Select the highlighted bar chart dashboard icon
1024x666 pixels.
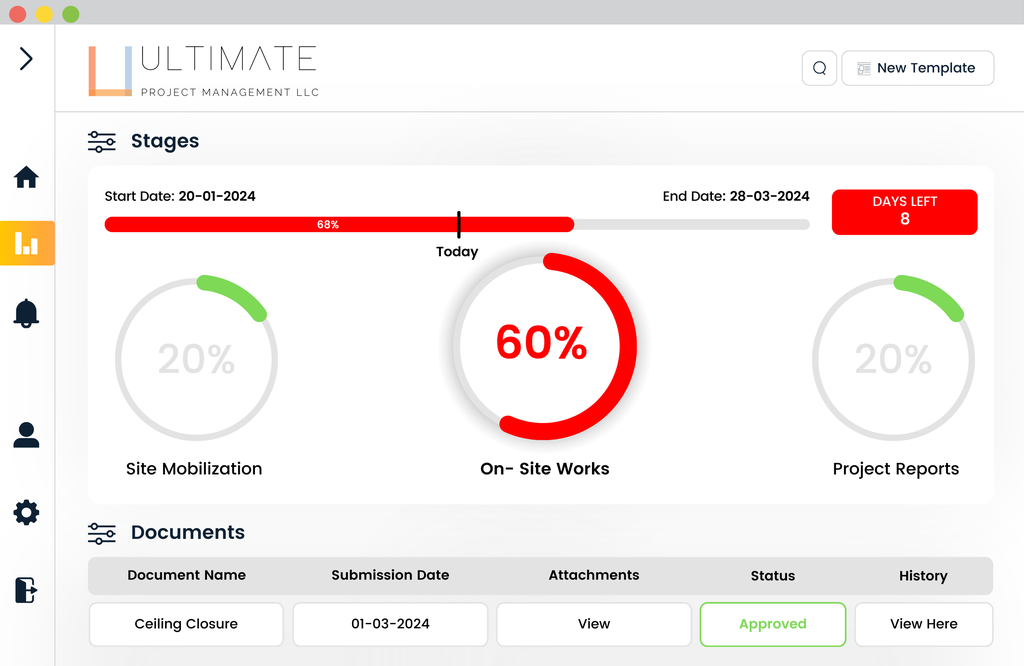coord(27,243)
